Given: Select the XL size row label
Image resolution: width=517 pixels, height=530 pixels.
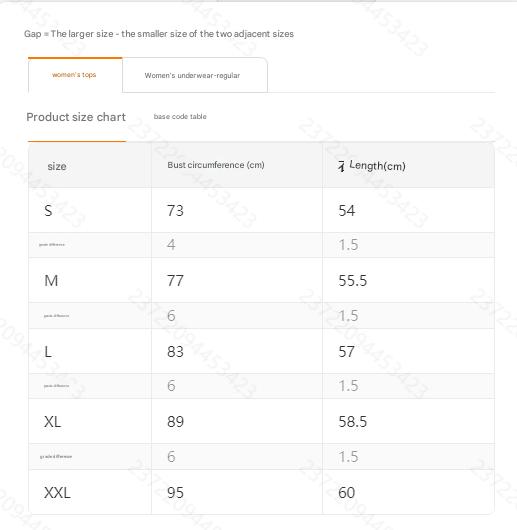Looking at the screenshot, I should tap(53, 421).
